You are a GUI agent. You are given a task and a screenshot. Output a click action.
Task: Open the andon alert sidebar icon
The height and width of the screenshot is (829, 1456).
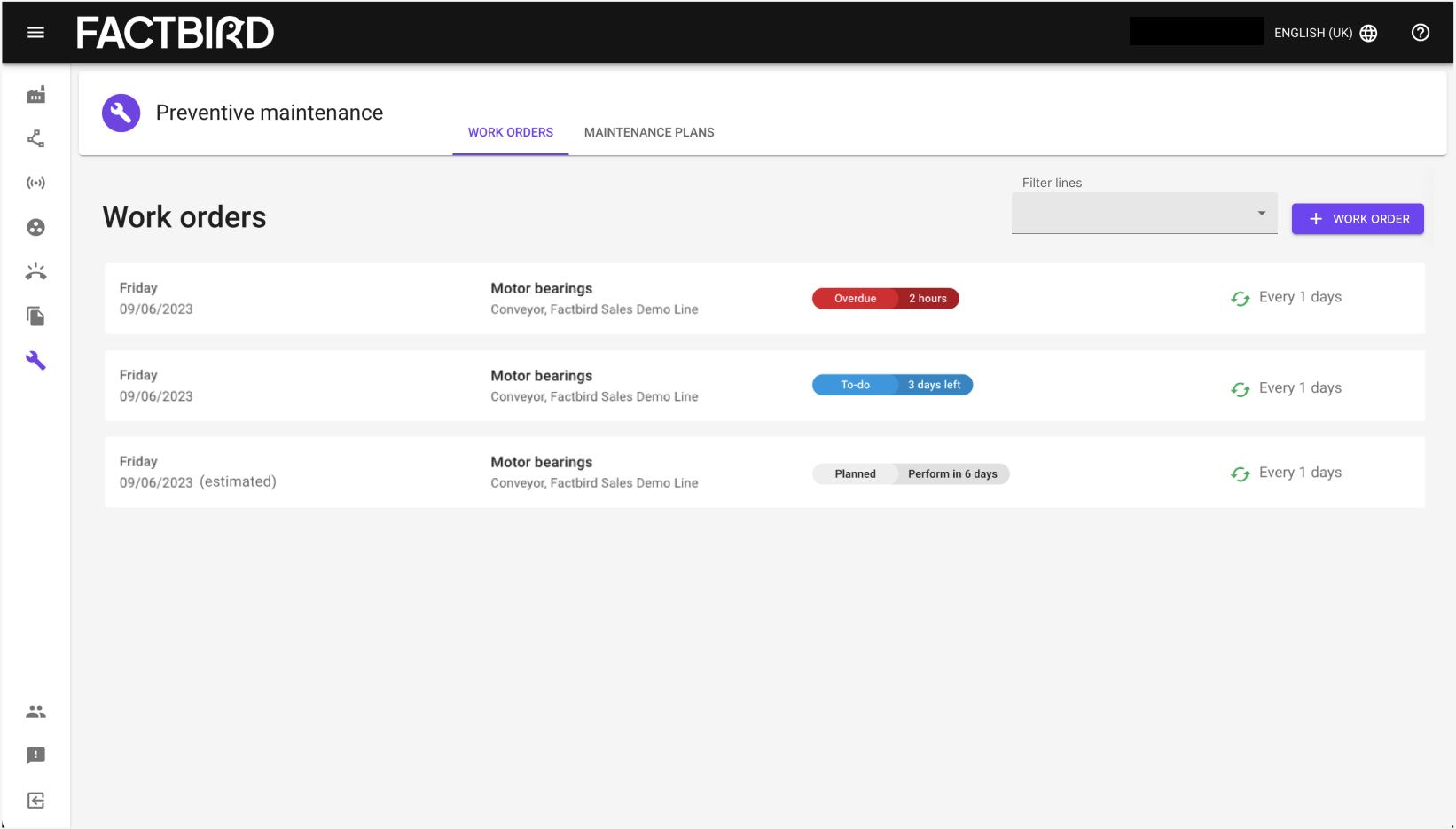point(35,272)
